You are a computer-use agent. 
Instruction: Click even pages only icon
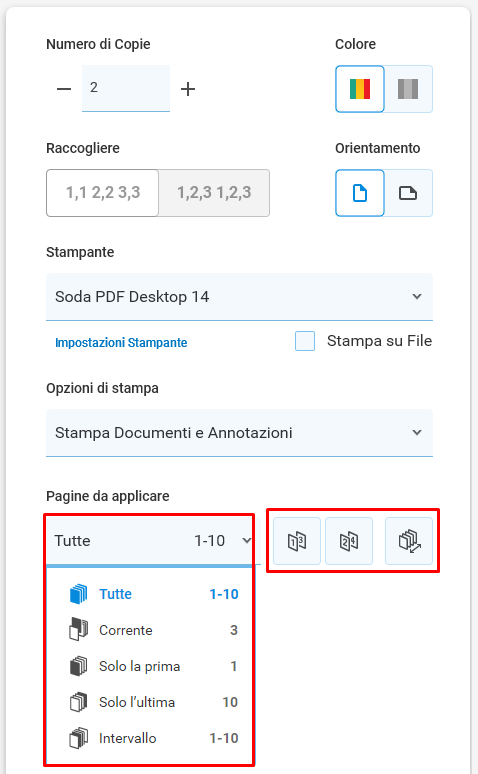tap(349, 541)
